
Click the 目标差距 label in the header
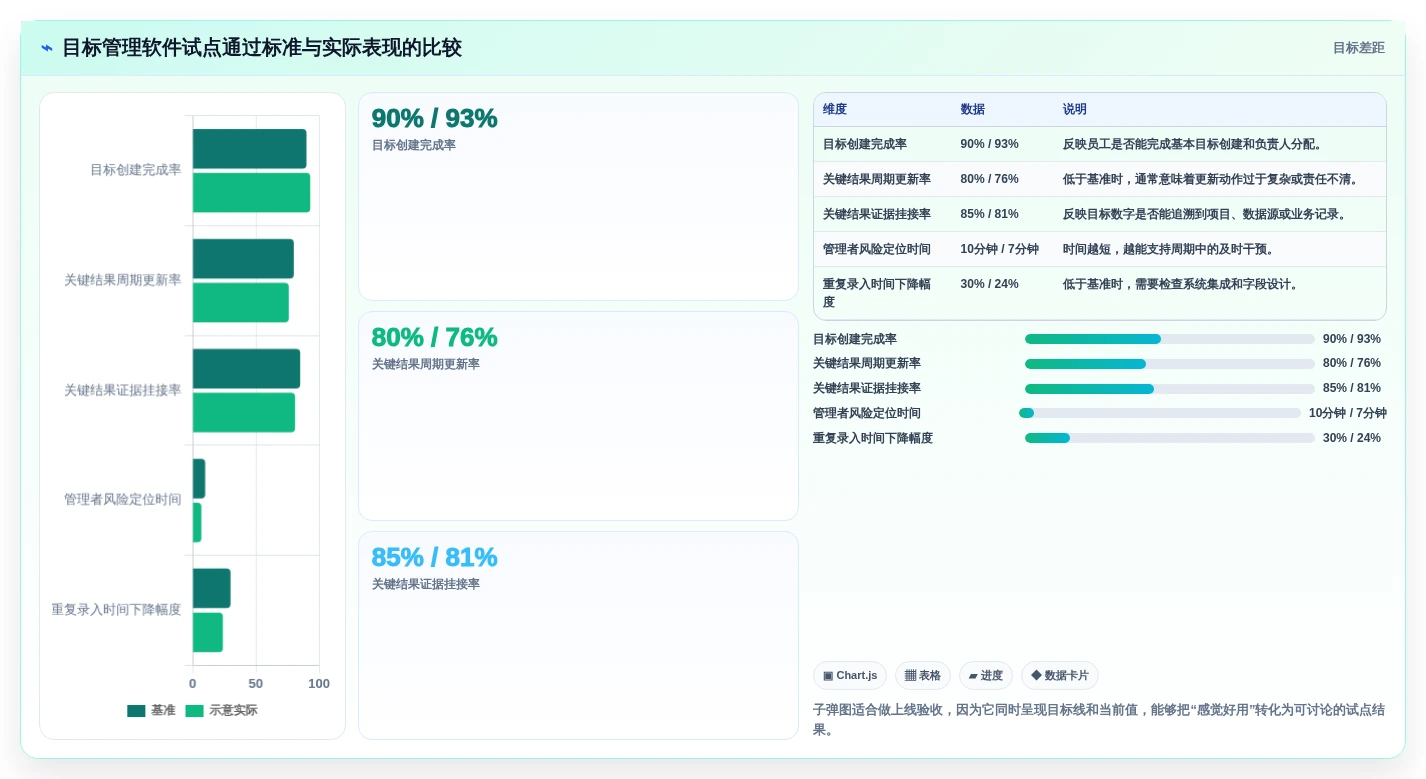[1358, 48]
